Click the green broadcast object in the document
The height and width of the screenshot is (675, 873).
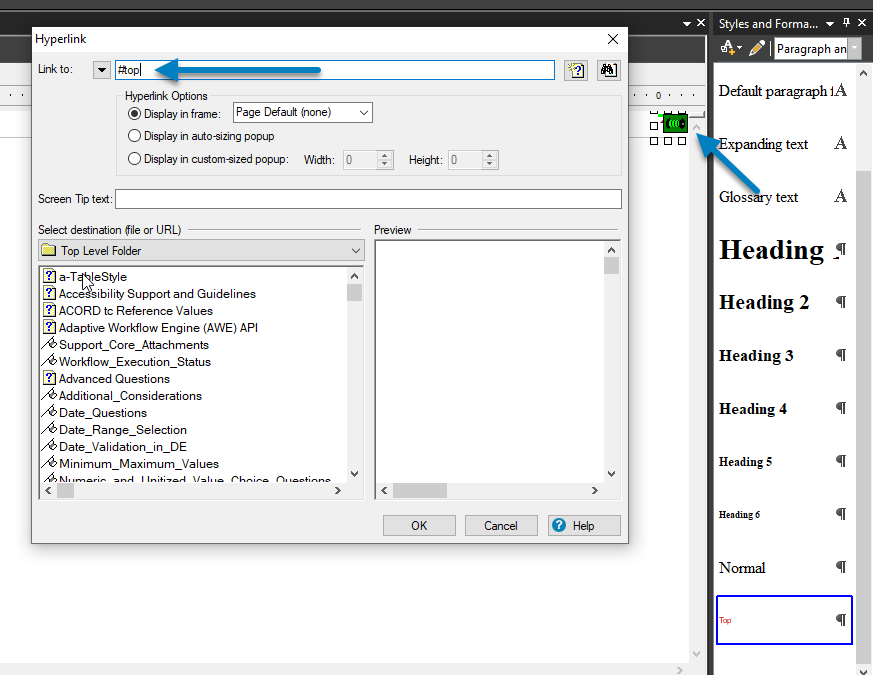[x=675, y=123]
